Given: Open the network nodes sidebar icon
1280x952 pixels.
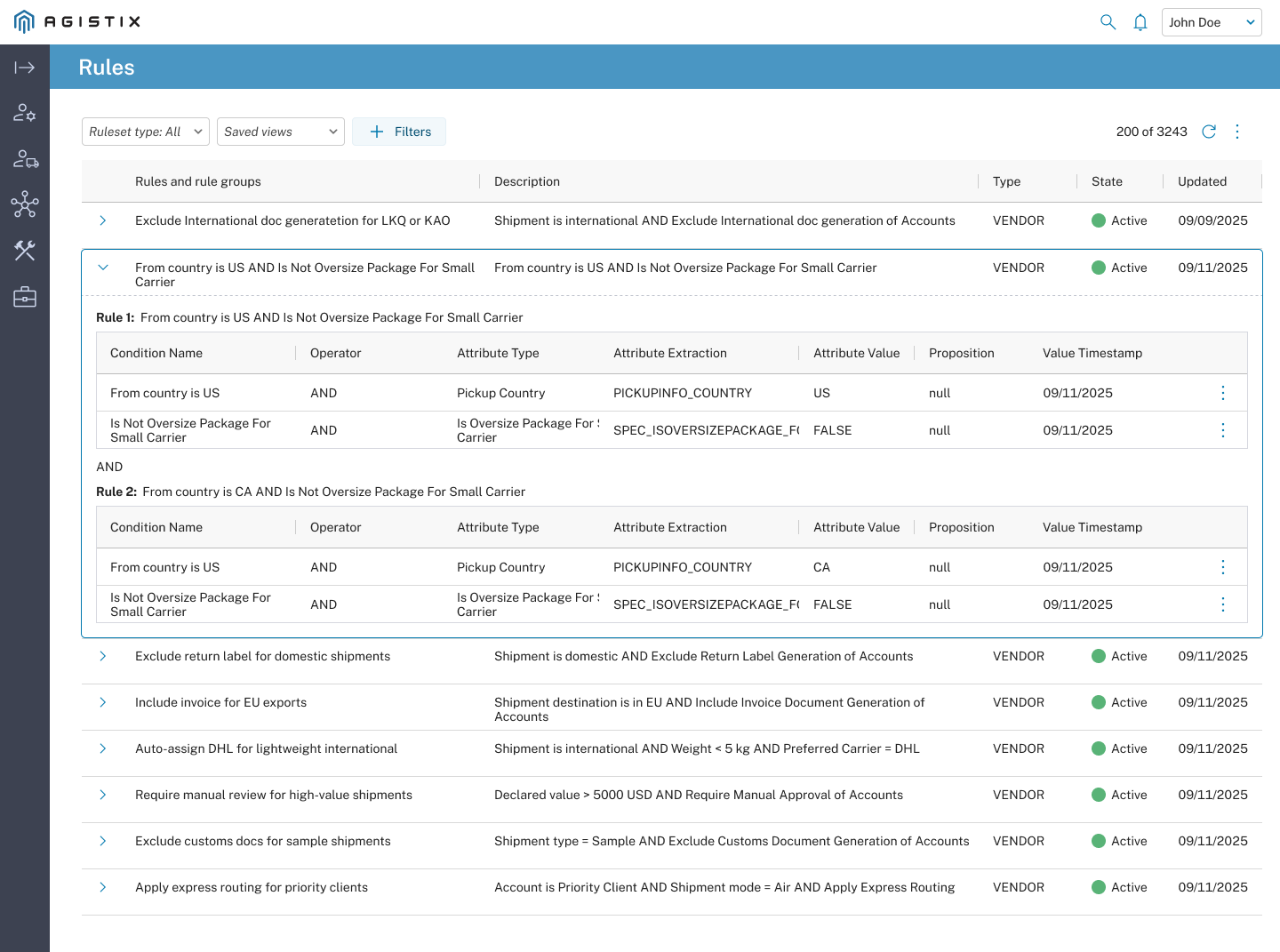Looking at the screenshot, I should (x=25, y=204).
